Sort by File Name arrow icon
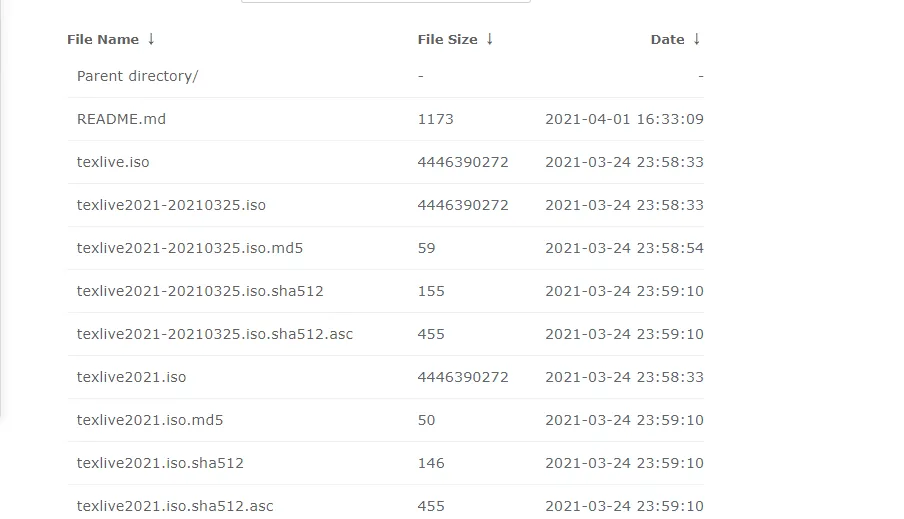The width and height of the screenshot is (904, 519). pos(151,39)
